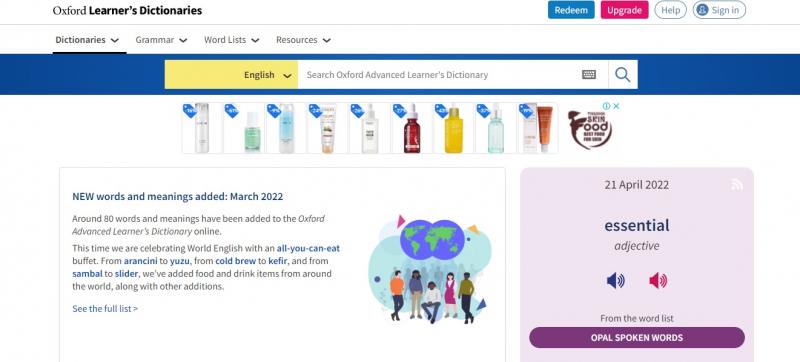This screenshot has width=800, height=362.
Task: Click the ad info icon
Action: point(606,106)
